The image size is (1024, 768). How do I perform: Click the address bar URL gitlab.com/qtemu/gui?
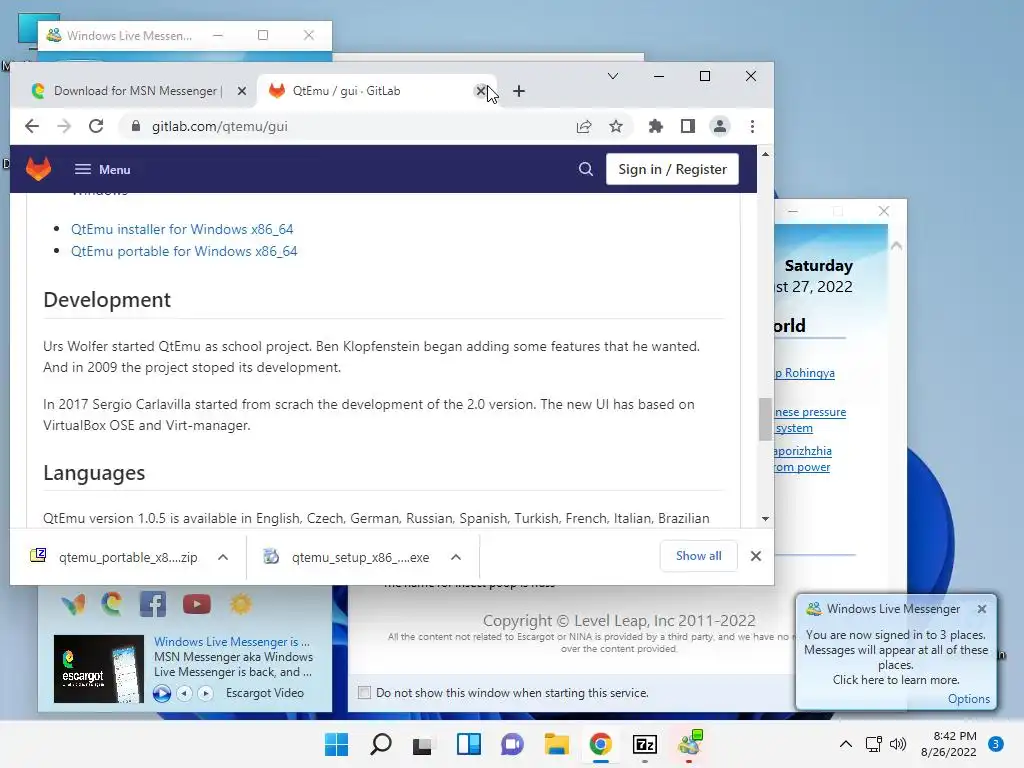tap(219, 126)
